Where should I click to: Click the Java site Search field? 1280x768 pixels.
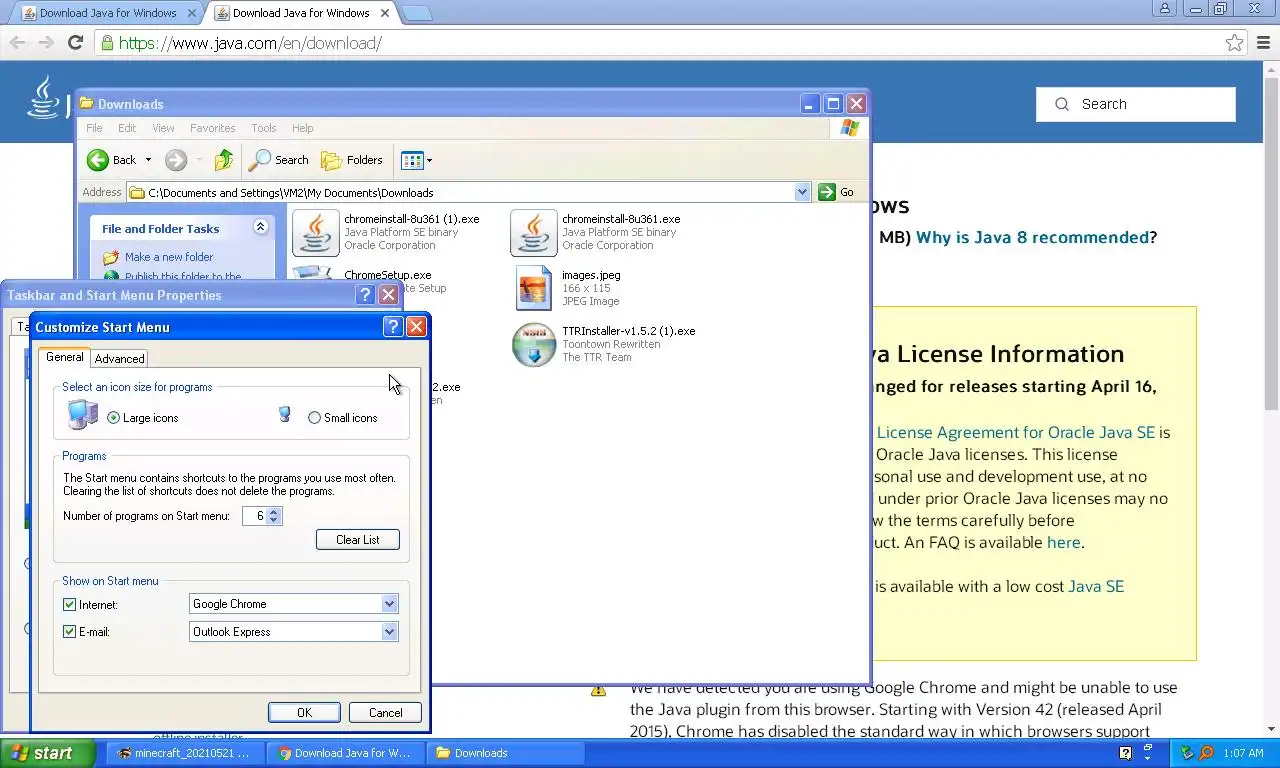pyautogui.click(x=1135, y=104)
